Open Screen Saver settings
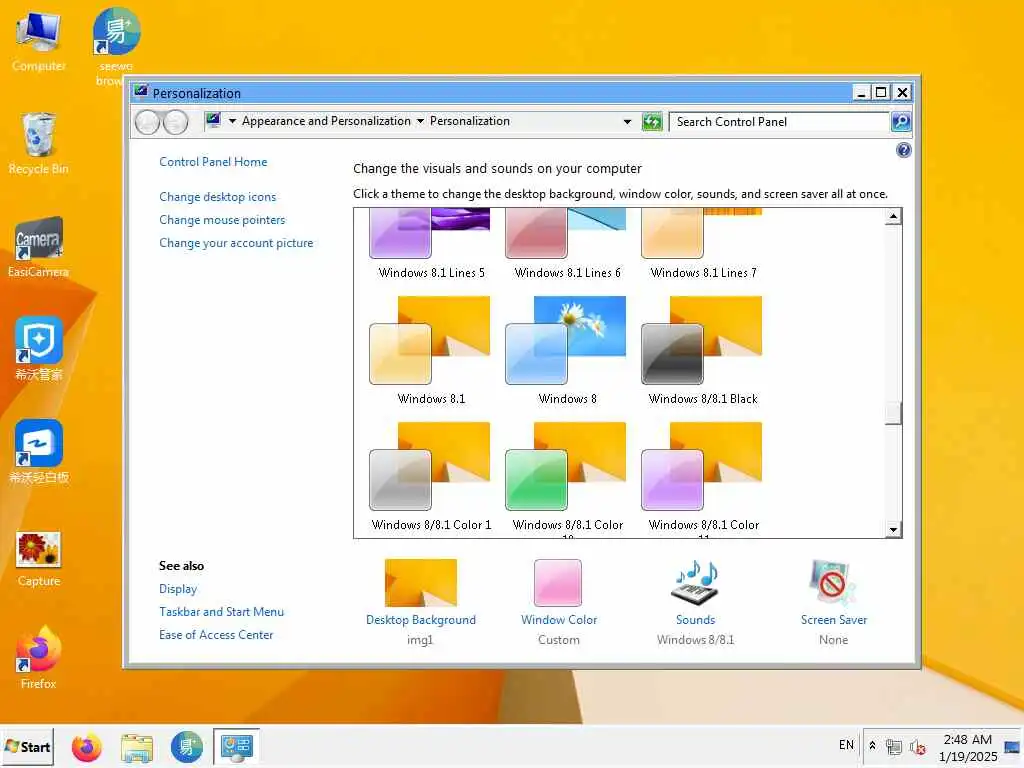Viewport: 1024px width, 768px height. [833, 602]
